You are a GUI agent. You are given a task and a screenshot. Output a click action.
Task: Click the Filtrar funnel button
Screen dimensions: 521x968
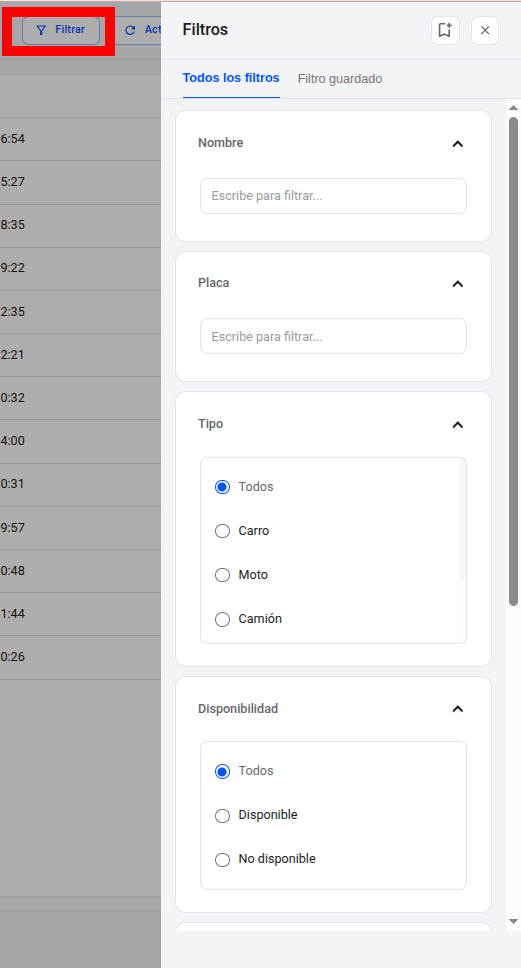click(x=61, y=30)
